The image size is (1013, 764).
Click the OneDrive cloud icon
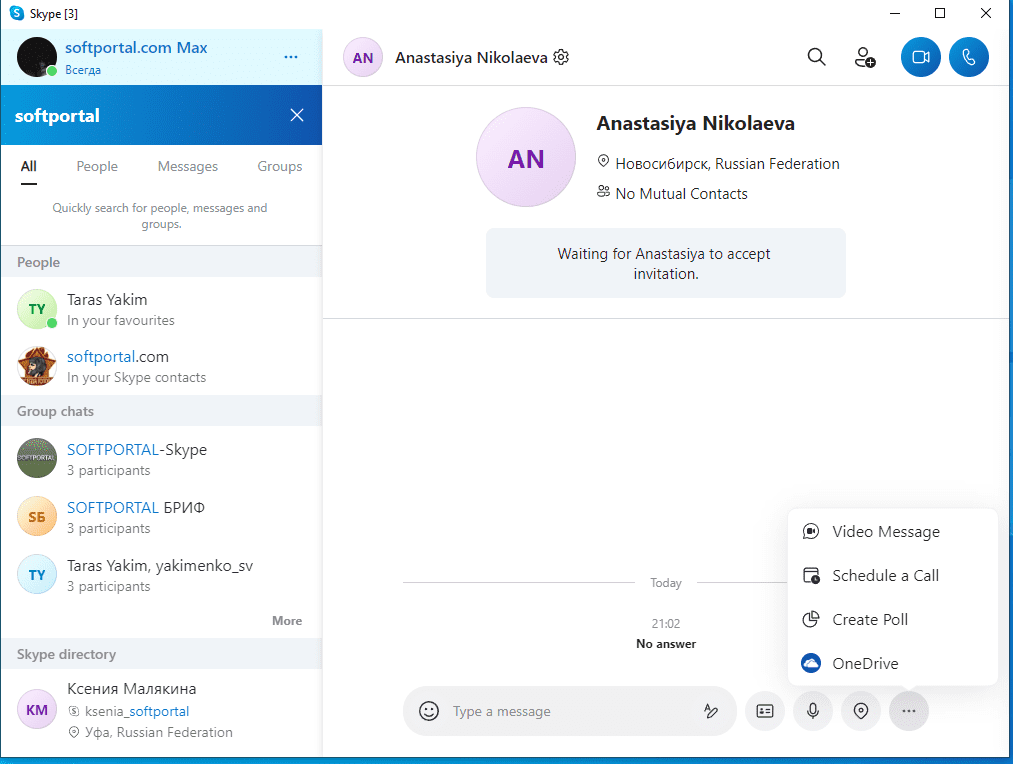coord(811,663)
